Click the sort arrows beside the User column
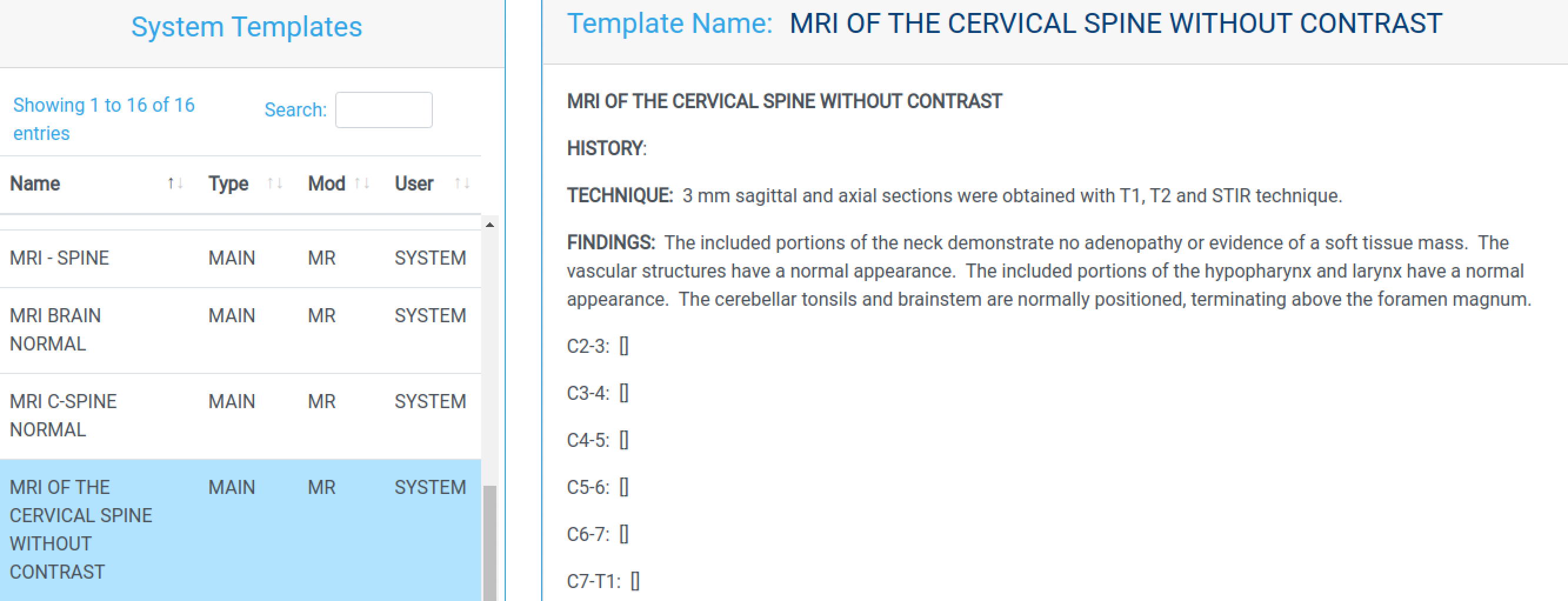 (x=462, y=183)
